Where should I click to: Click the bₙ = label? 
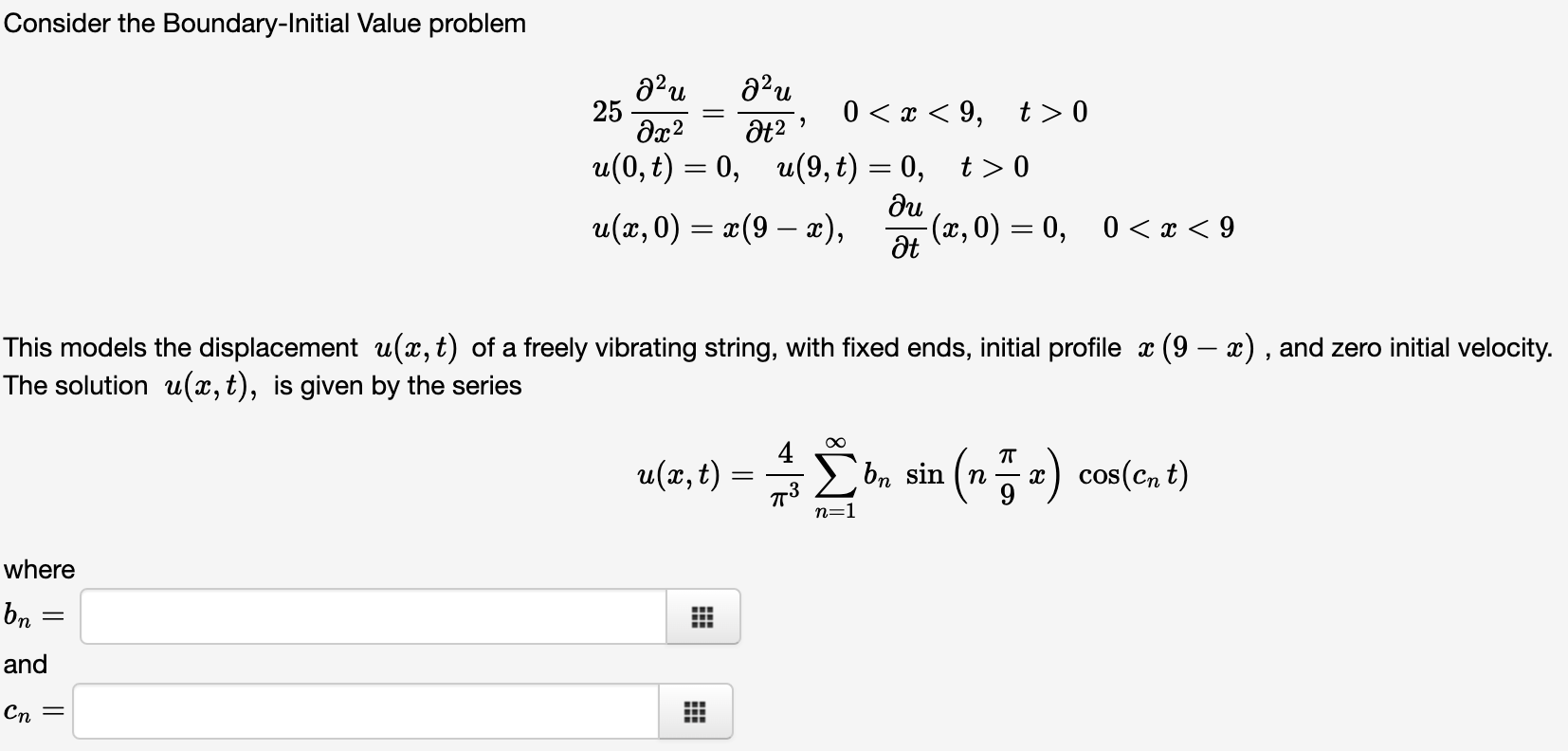tap(32, 616)
